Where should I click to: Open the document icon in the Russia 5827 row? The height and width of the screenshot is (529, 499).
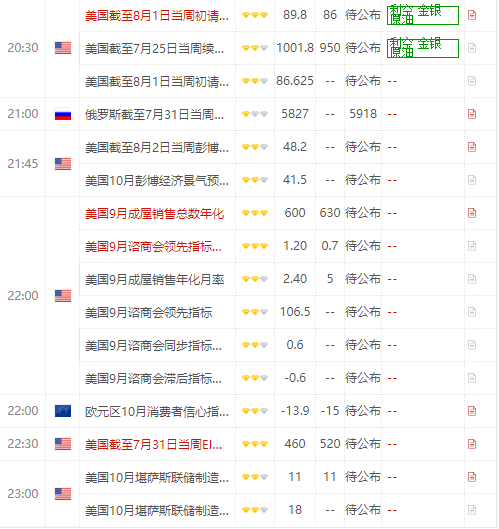coord(472,114)
